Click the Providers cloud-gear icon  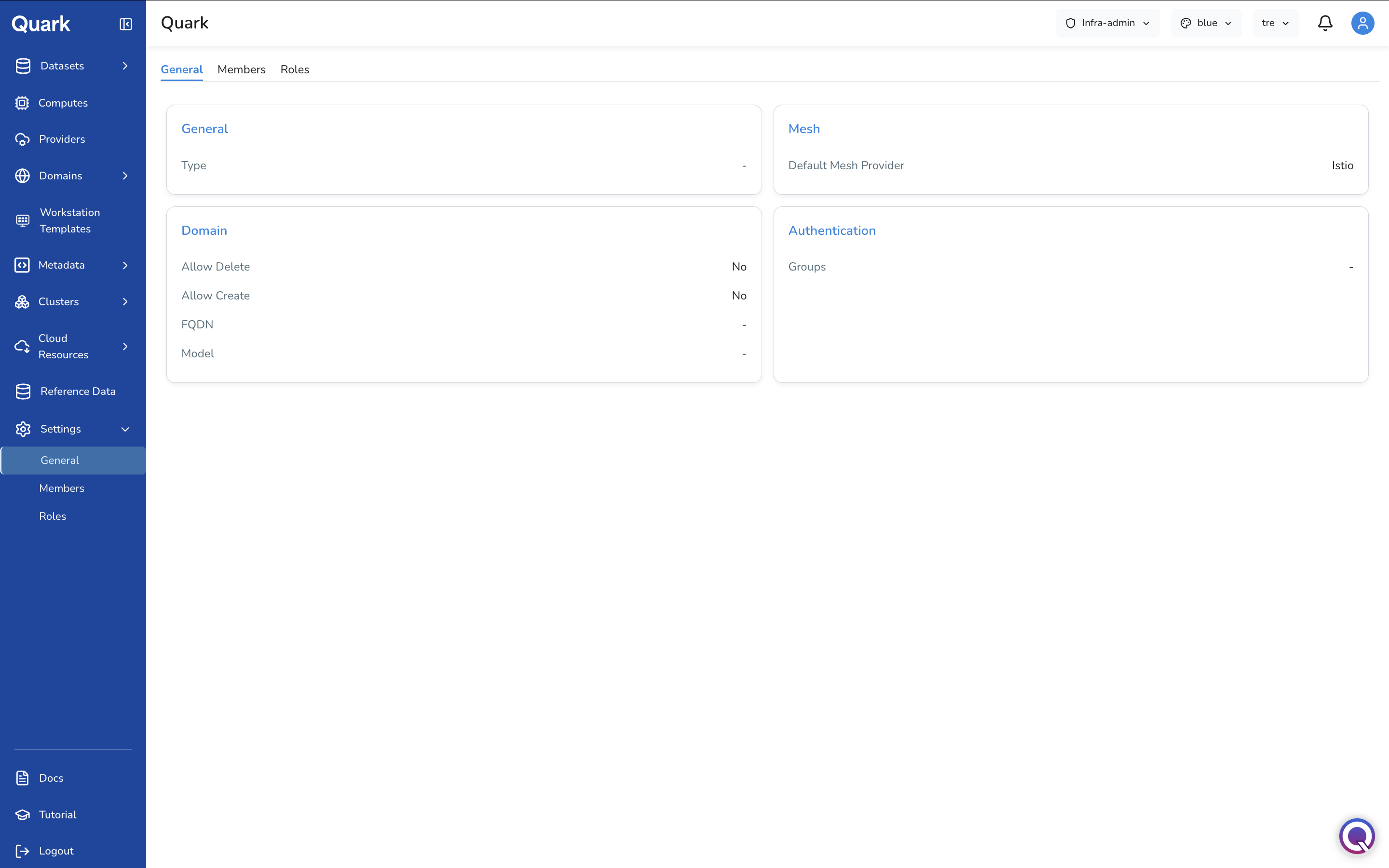22,139
